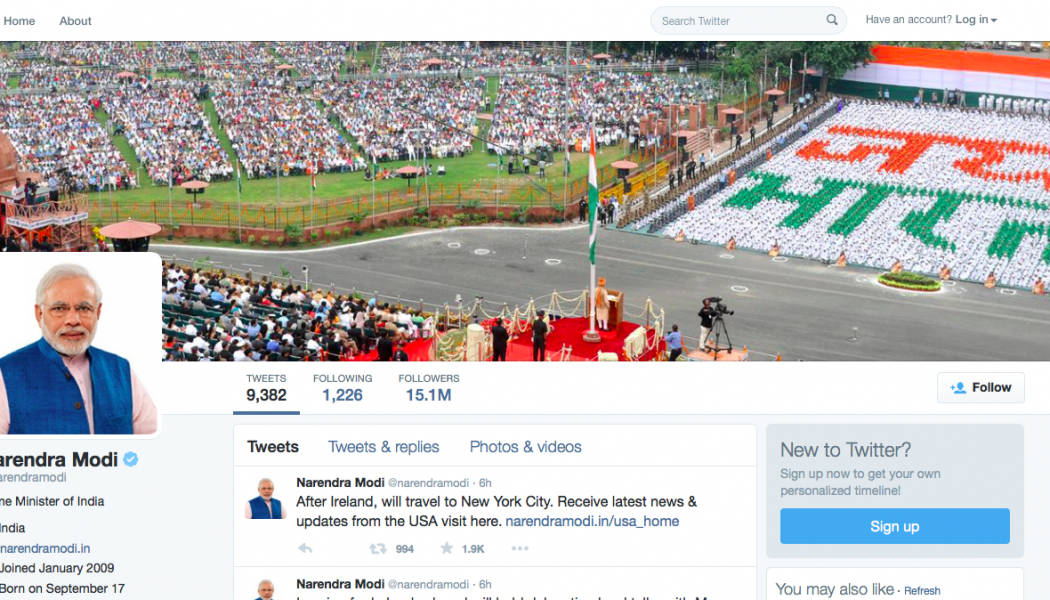1050x600 pixels.
Task: View the 15.1M followers list
Action: click(429, 388)
